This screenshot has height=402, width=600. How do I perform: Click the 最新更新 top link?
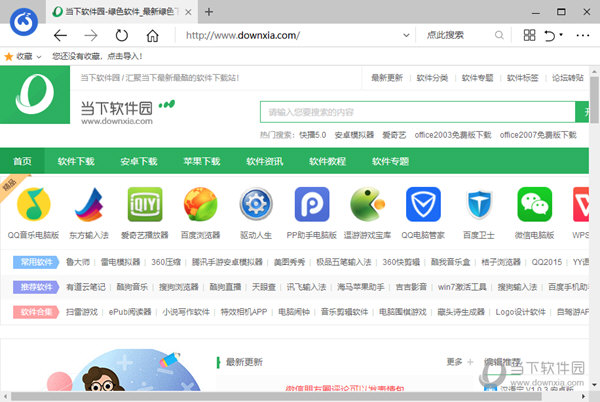[x=387, y=78]
